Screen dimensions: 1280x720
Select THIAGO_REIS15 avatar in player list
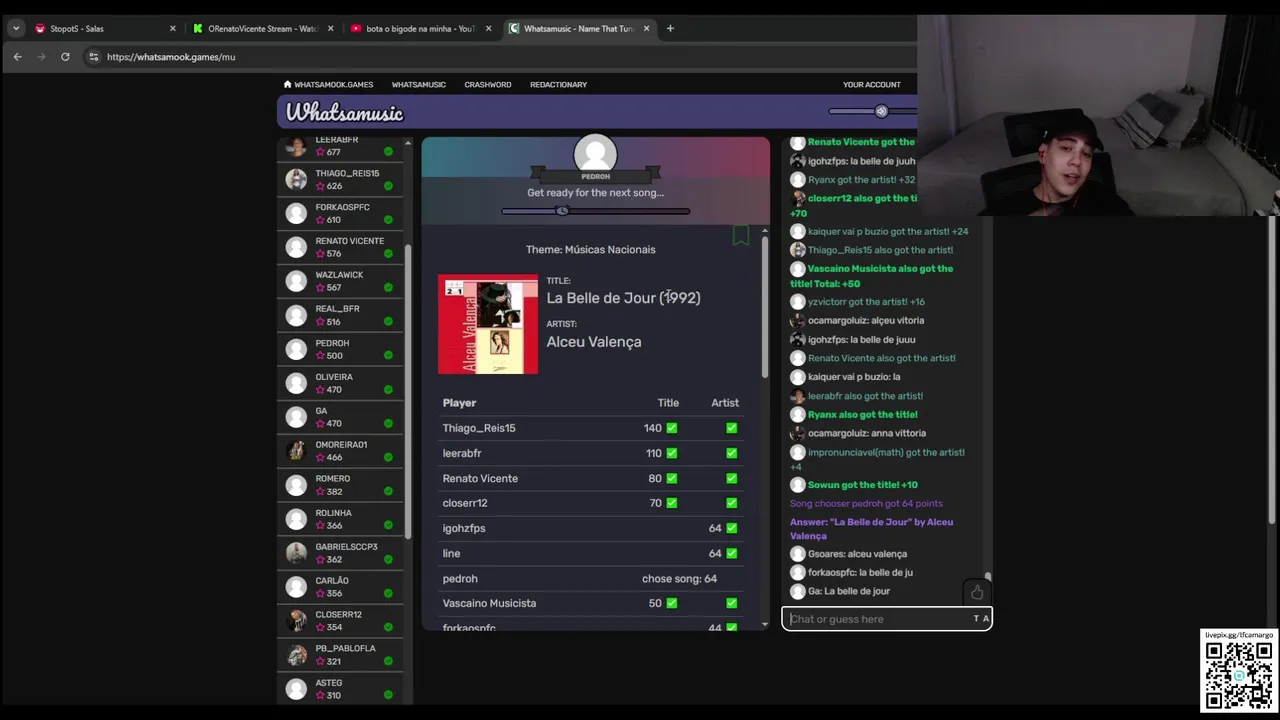point(296,179)
